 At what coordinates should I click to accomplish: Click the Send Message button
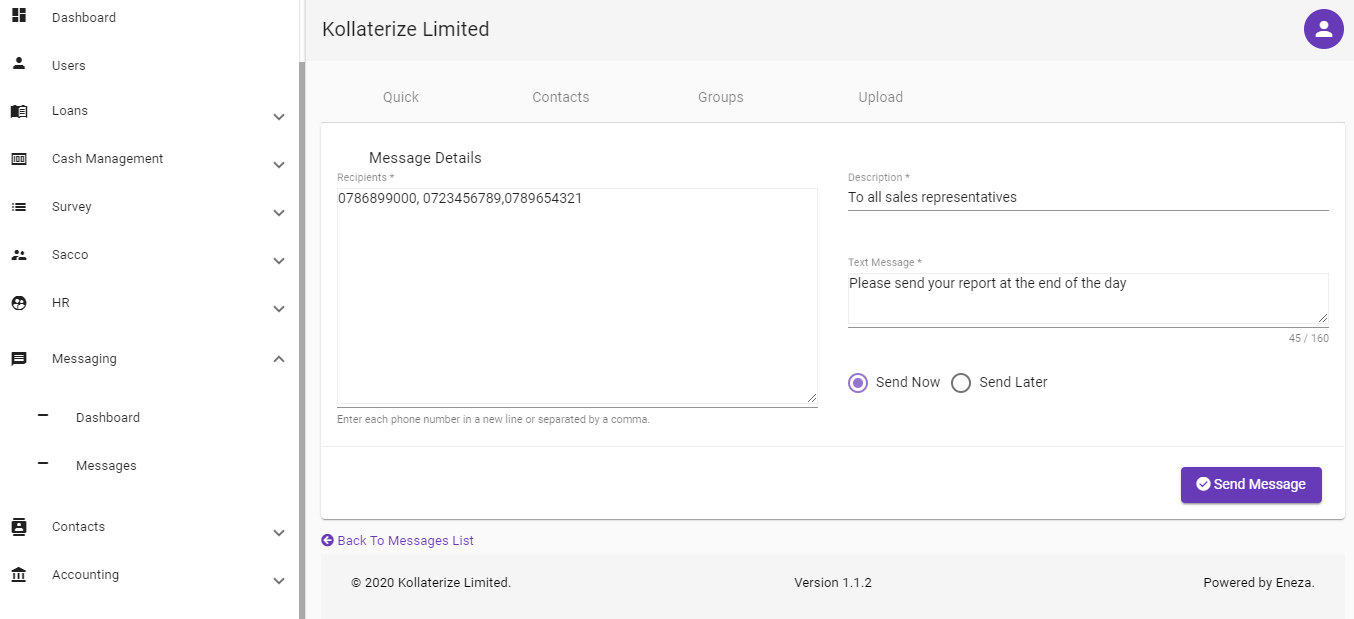pos(1251,485)
